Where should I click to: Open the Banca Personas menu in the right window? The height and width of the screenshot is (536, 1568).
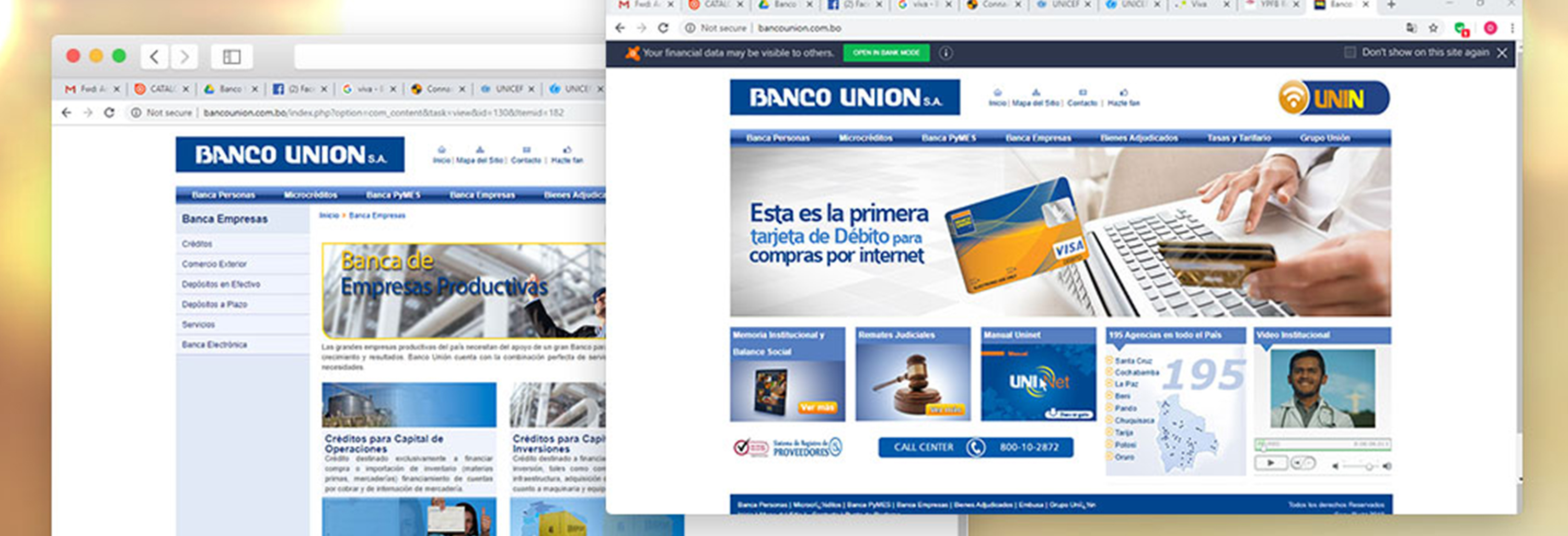click(x=777, y=138)
